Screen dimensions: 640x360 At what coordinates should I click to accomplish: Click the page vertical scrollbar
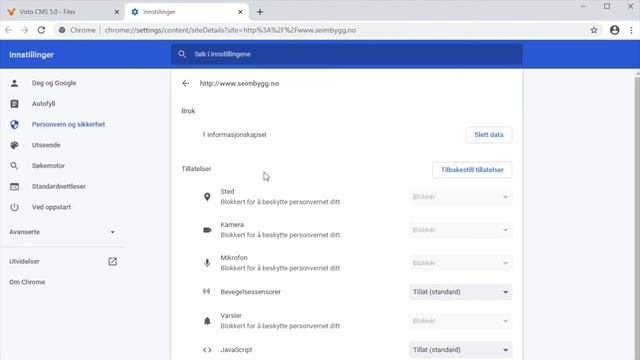(x=637, y=216)
